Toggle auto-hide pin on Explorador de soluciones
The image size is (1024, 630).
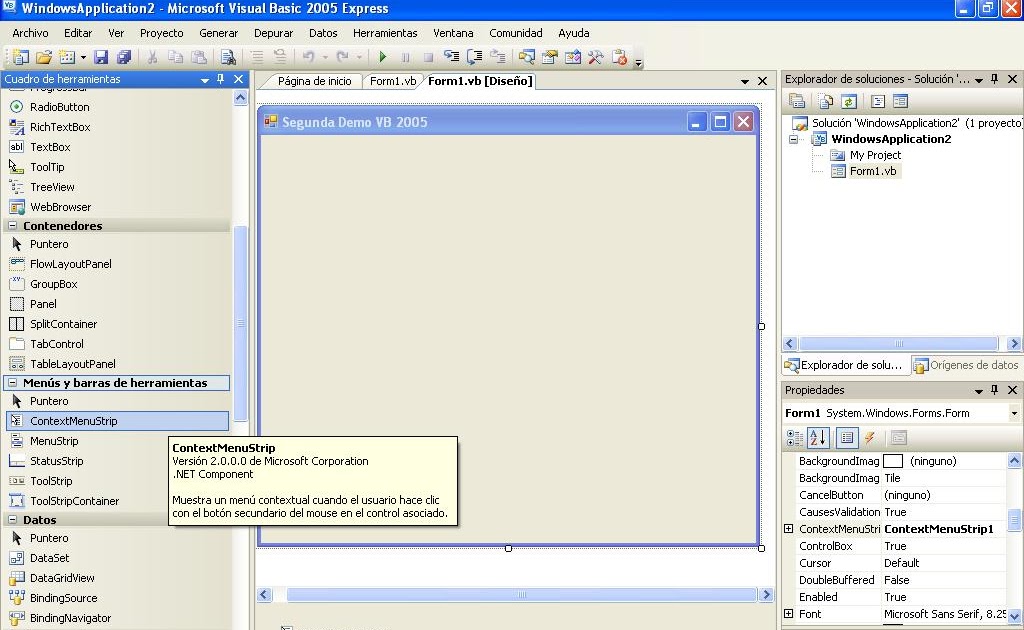tap(995, 79)
